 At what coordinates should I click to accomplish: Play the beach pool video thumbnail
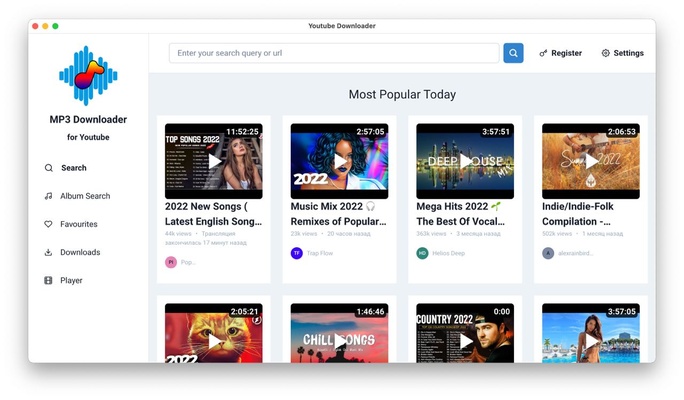[591, 333]
